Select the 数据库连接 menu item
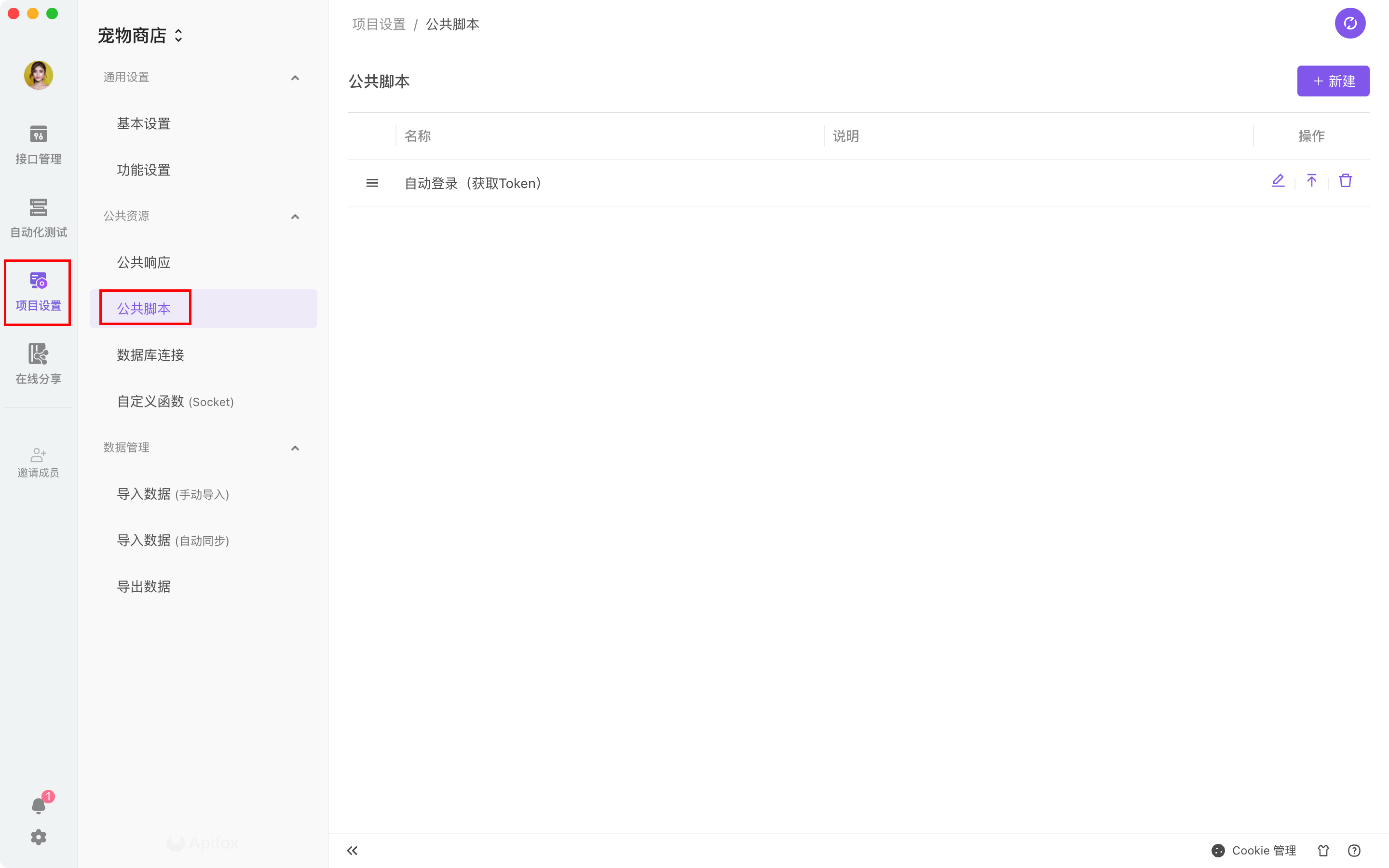This screenshot has width=1389, height=868. click(x=150, y=355)
